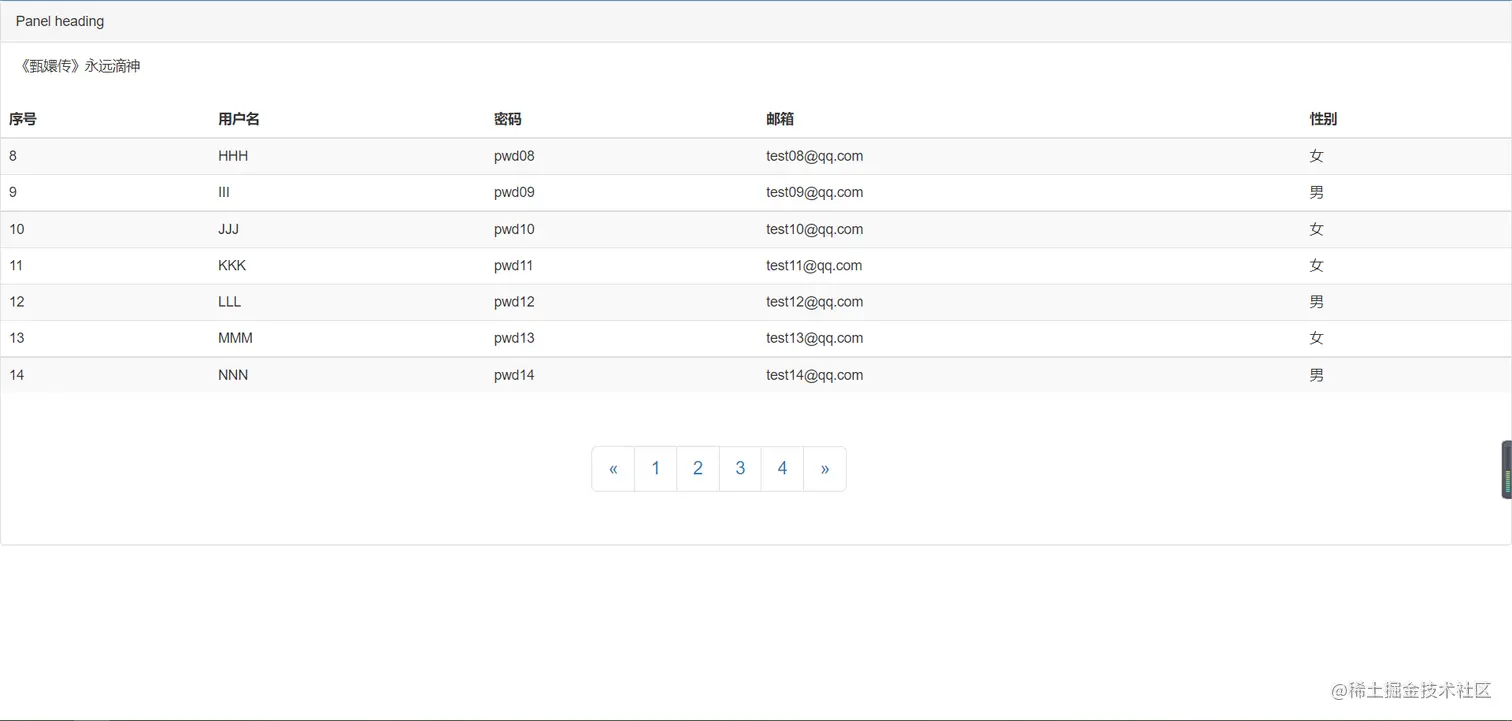Click serial number cell 13
The width and height of the screenshot is (1512, 721).
17,338
